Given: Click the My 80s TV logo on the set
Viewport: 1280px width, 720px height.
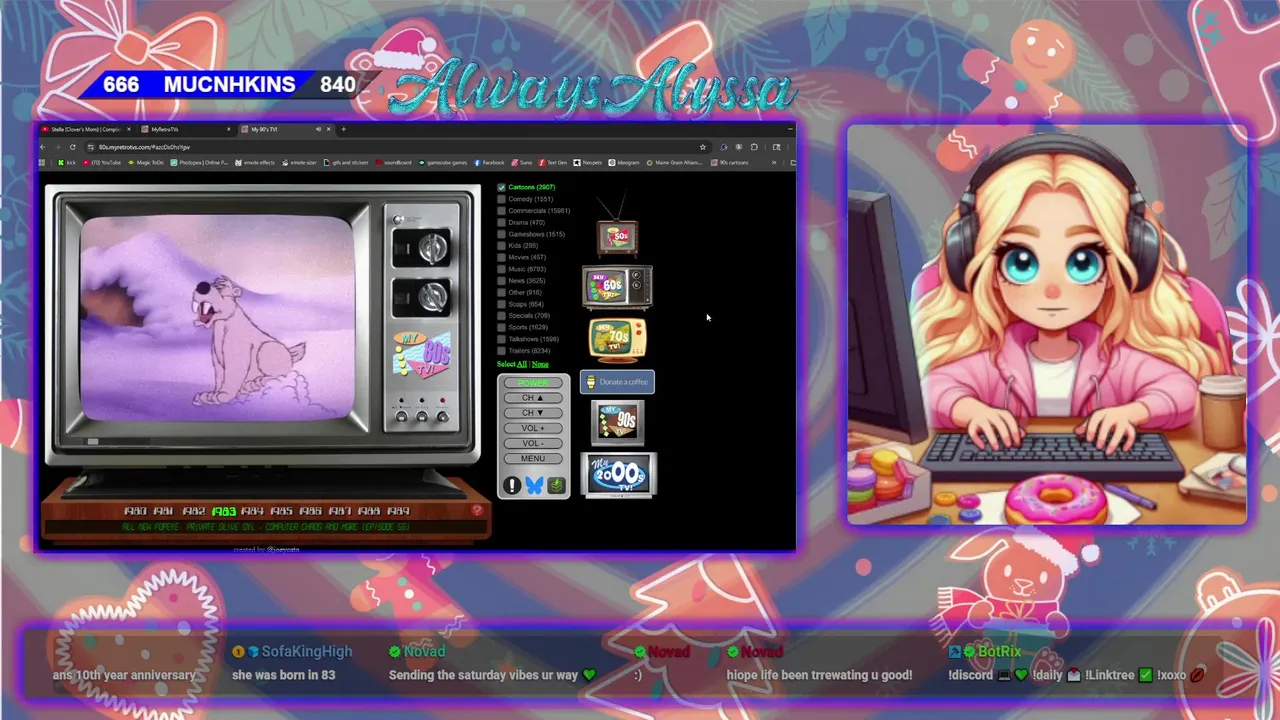Looking at the screenshot, I should point(422,355).
